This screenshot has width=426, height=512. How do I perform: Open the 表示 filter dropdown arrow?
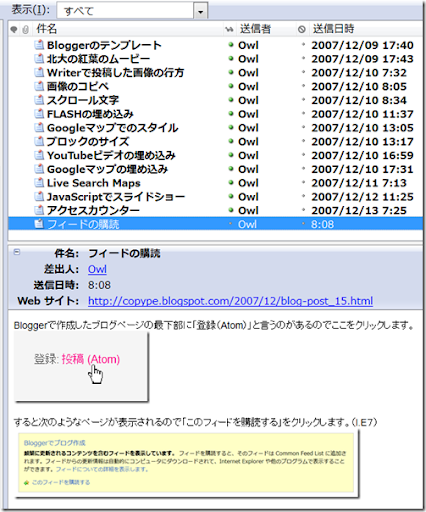point(200,11)
